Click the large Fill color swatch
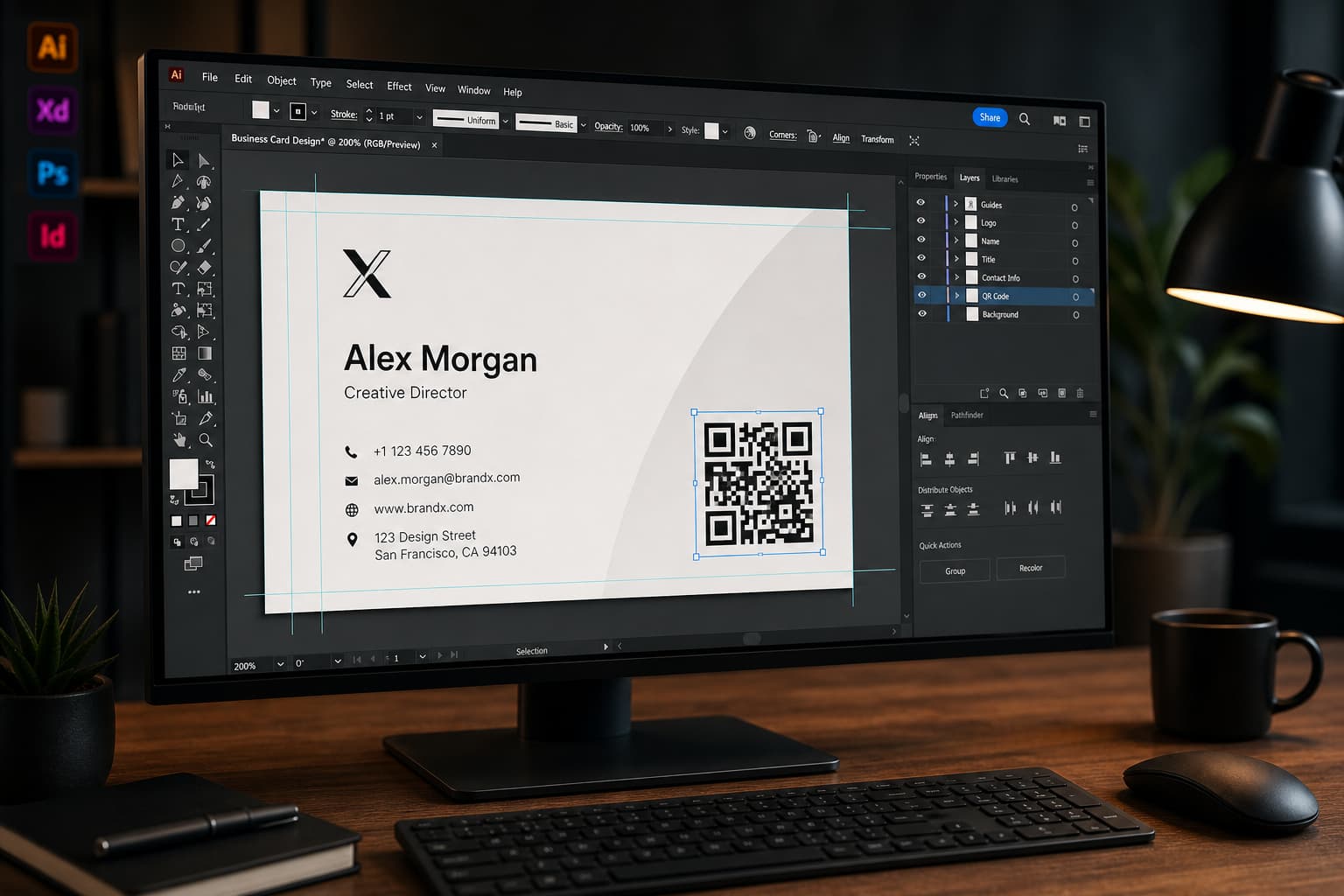Viewport: 1344px width, 896px height. point(183,474)
